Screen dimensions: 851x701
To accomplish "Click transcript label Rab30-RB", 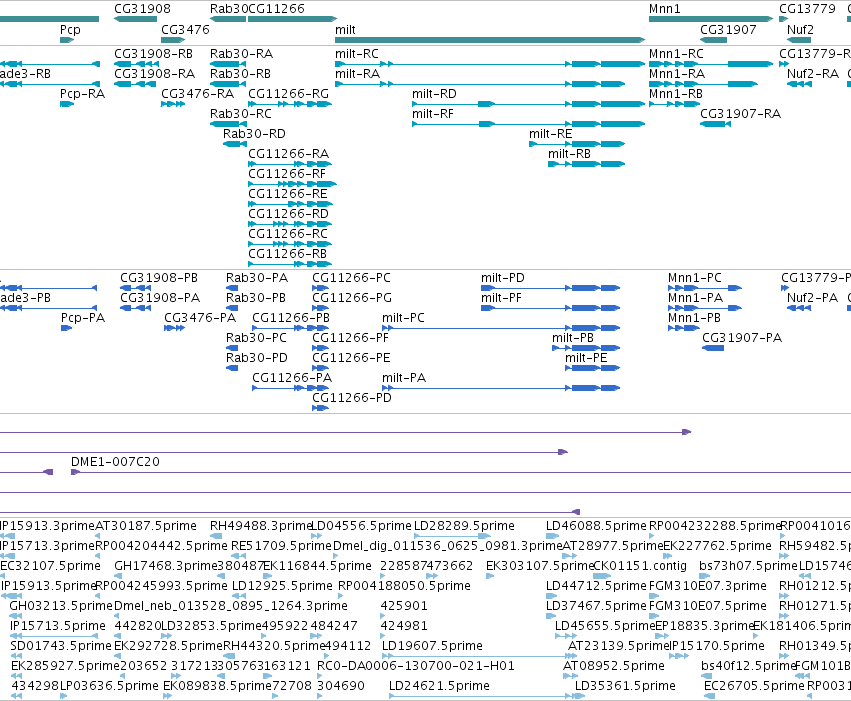I will tap(240, 74).
